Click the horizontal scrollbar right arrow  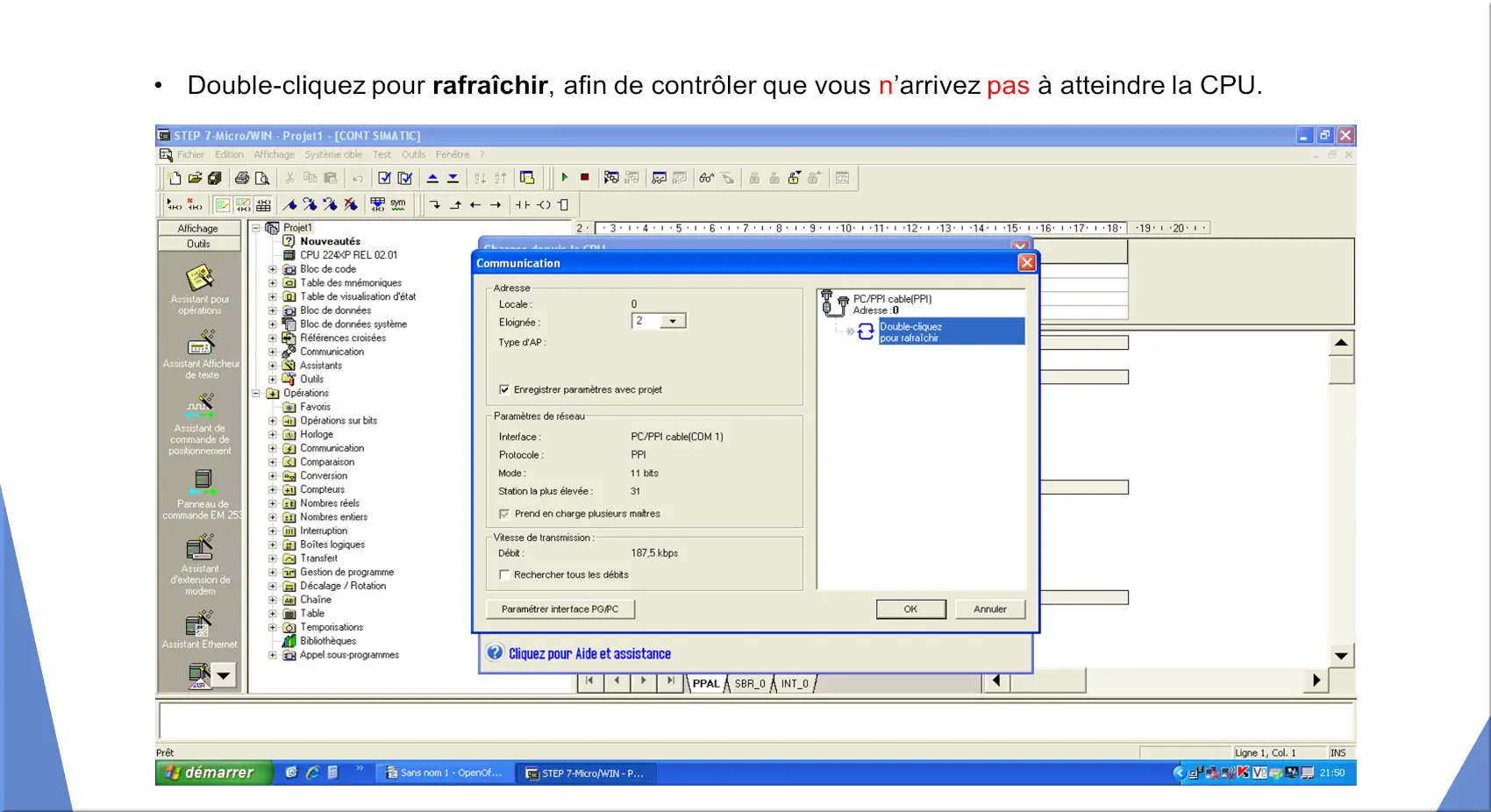click(1316, 680)
